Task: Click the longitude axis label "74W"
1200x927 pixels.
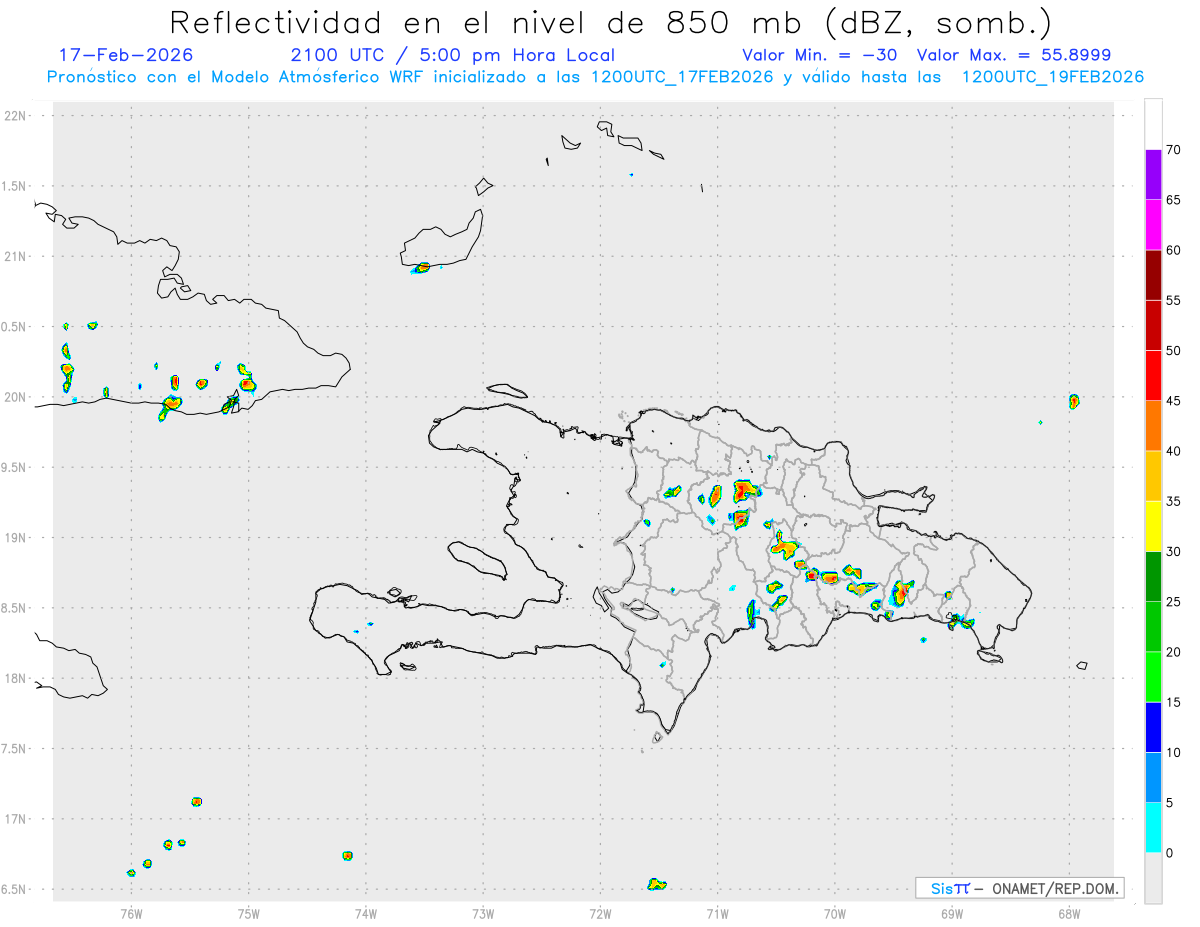Action: click(x=366, y=913)
